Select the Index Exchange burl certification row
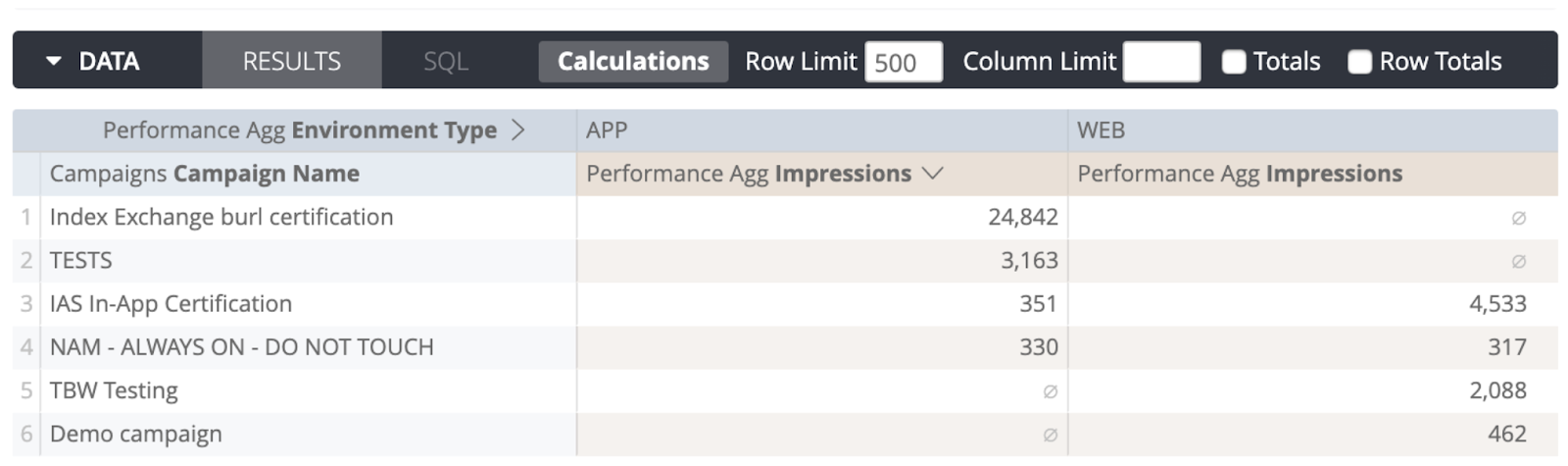This screenshot has width=1568, height=466. [220, 217]
